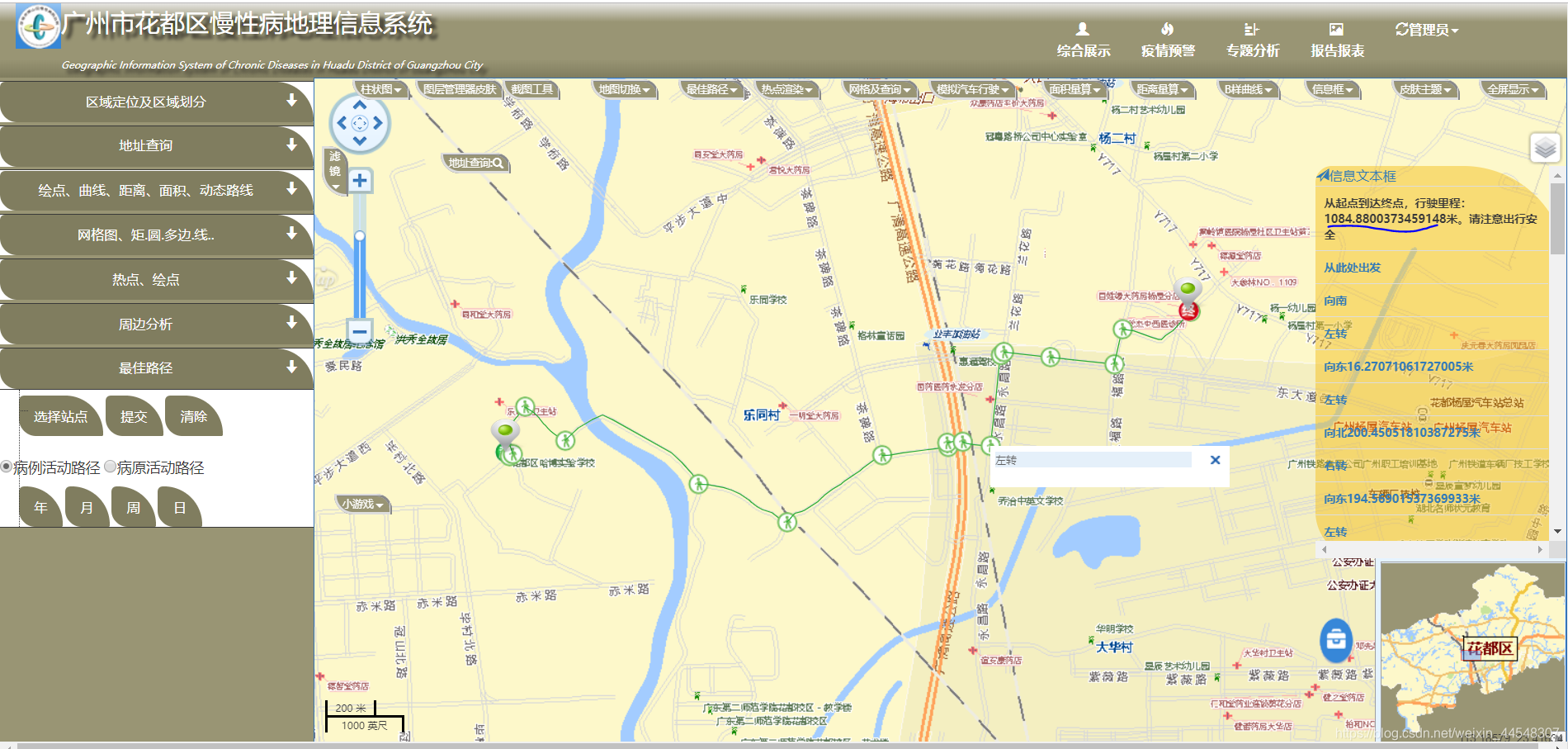
Task: Click the info panel's horizontal scrollbar right arrow
Action: click(x=1540, y=549)
